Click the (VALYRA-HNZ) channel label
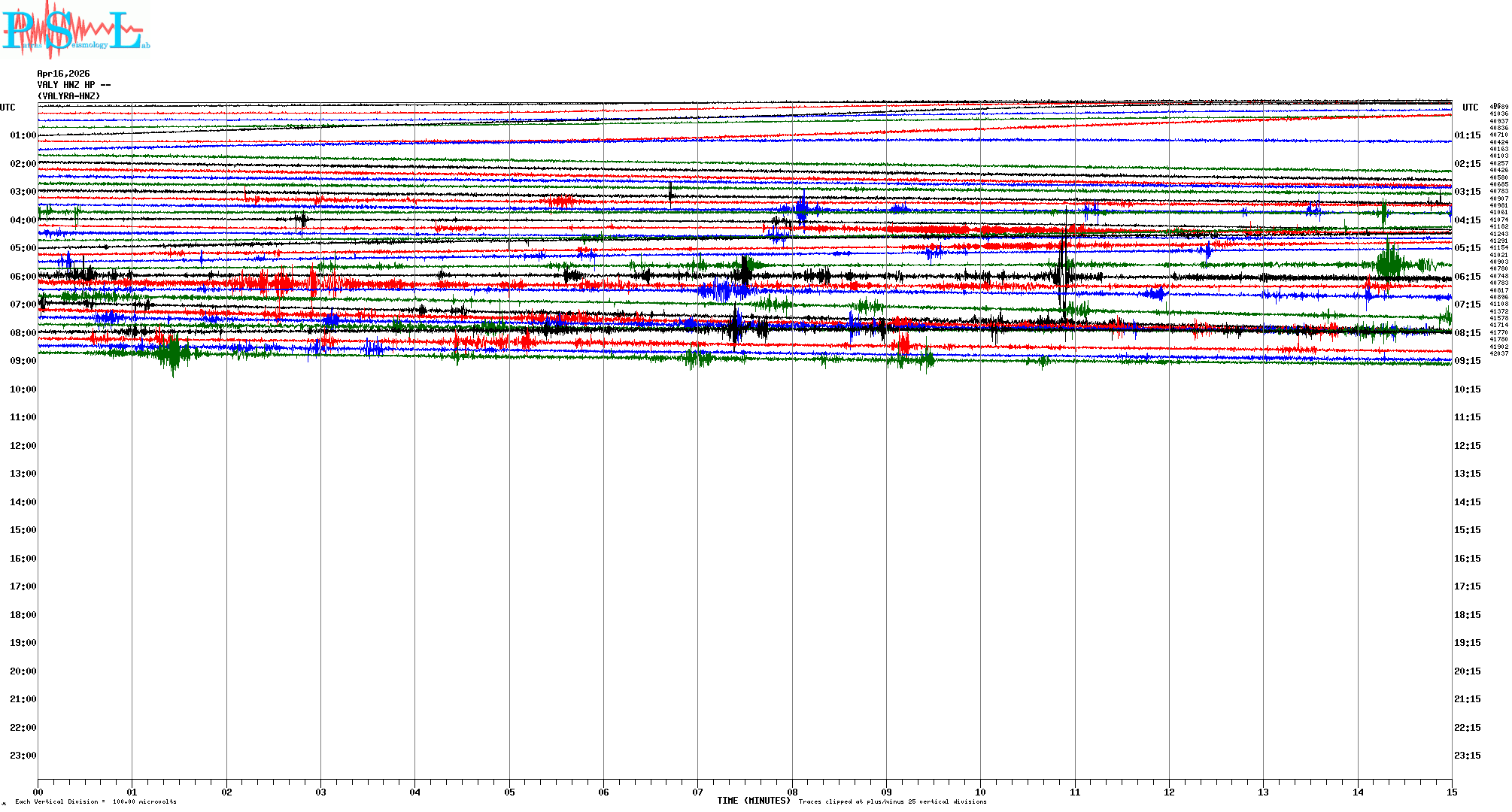The image size is (1512, 812). click(x=68, y=96)
